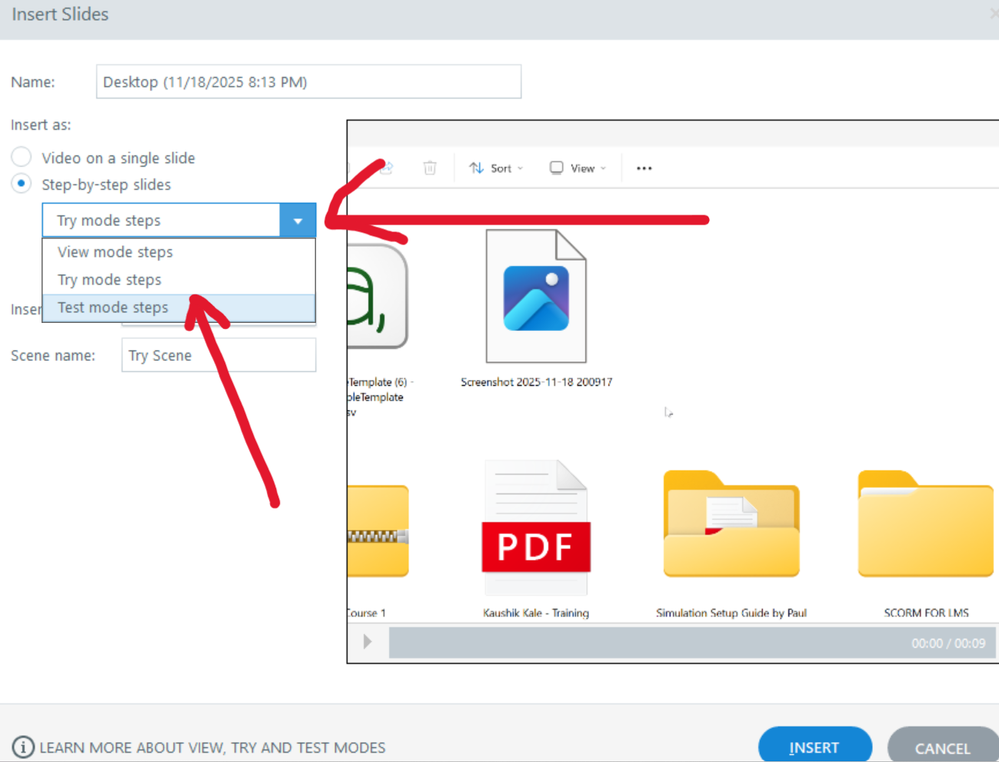Click the View button in preview toolbar

tap(577, 168)
